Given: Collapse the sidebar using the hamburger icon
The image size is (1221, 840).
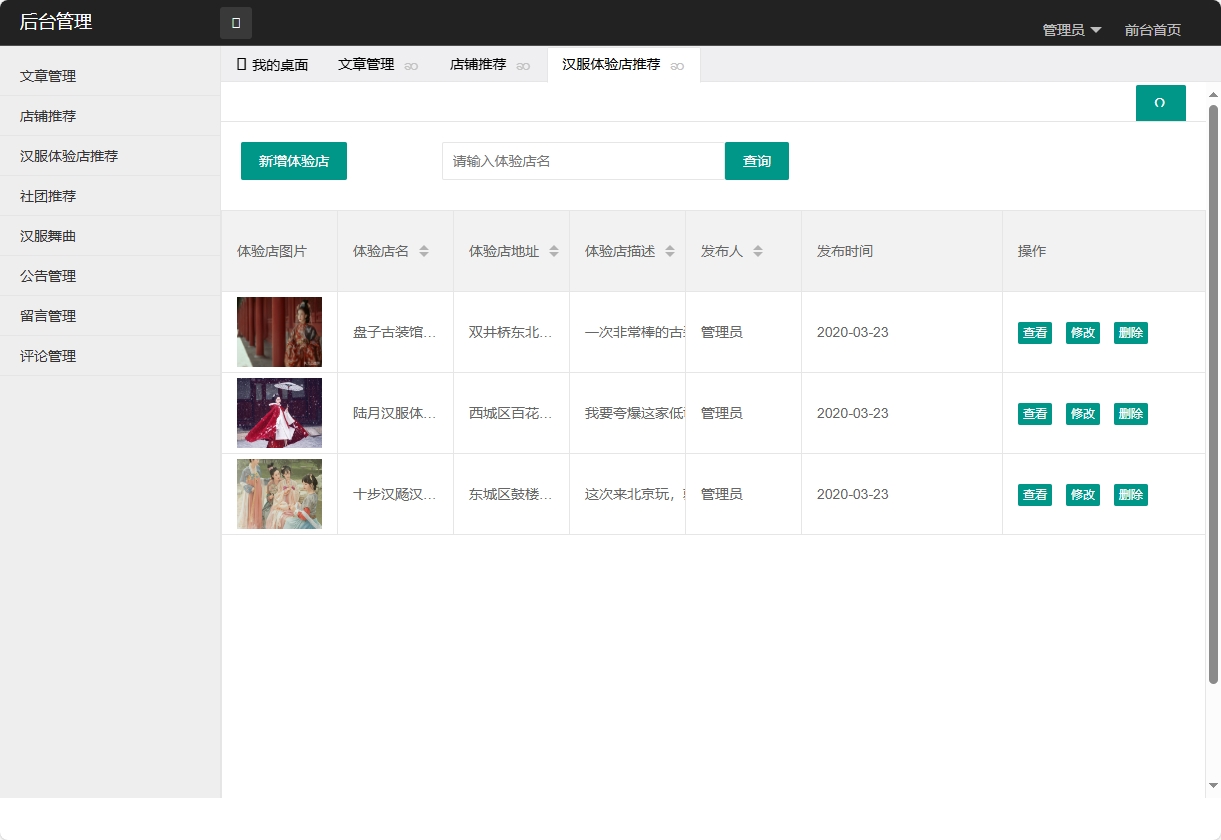Looking at the screenshot, I should point(235,22).
